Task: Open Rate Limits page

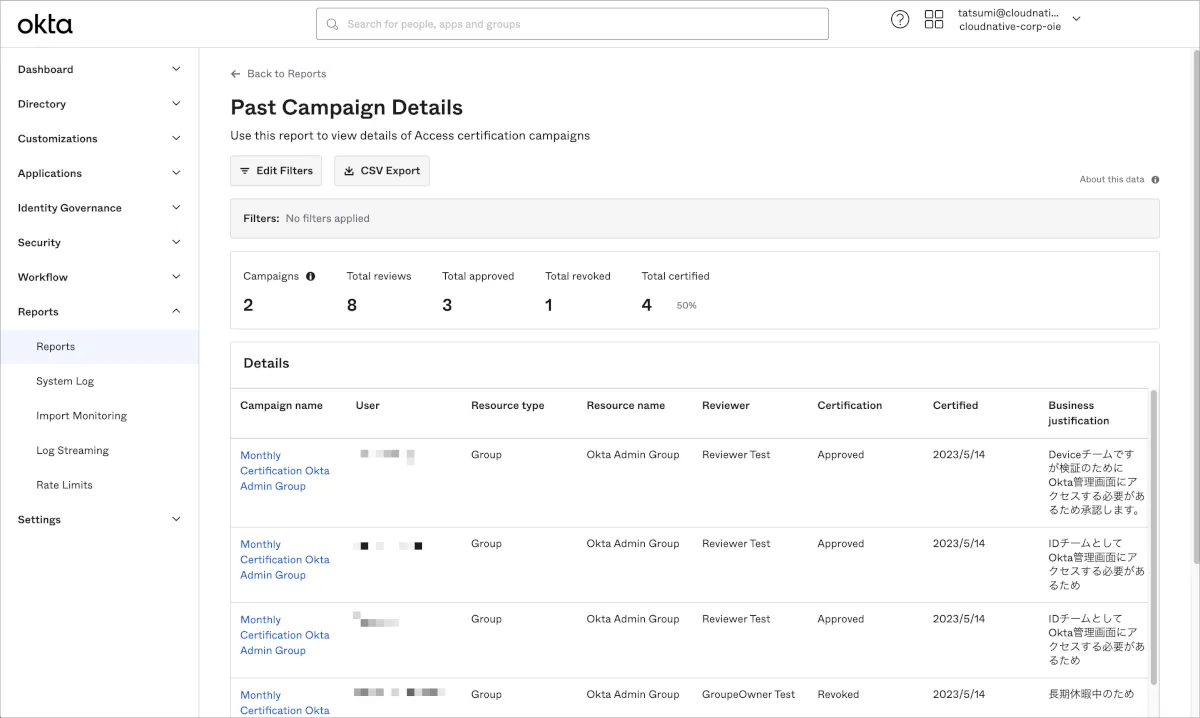Action: 64,485
